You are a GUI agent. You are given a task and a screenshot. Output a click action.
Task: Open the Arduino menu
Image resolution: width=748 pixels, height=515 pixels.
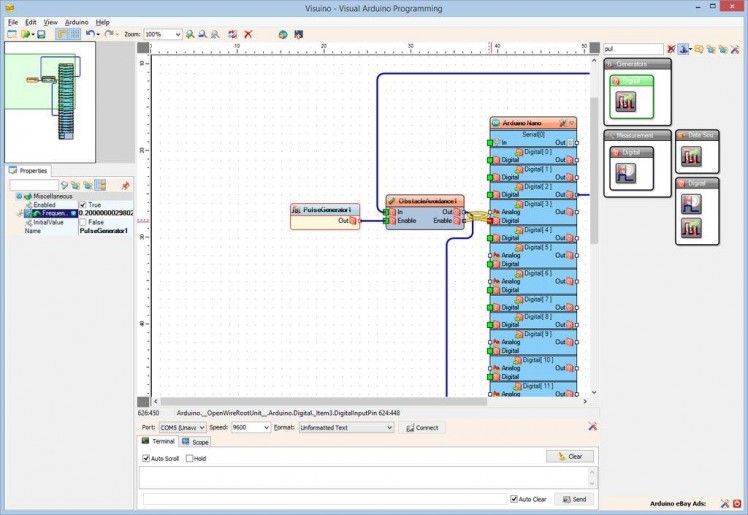(76, 21)
